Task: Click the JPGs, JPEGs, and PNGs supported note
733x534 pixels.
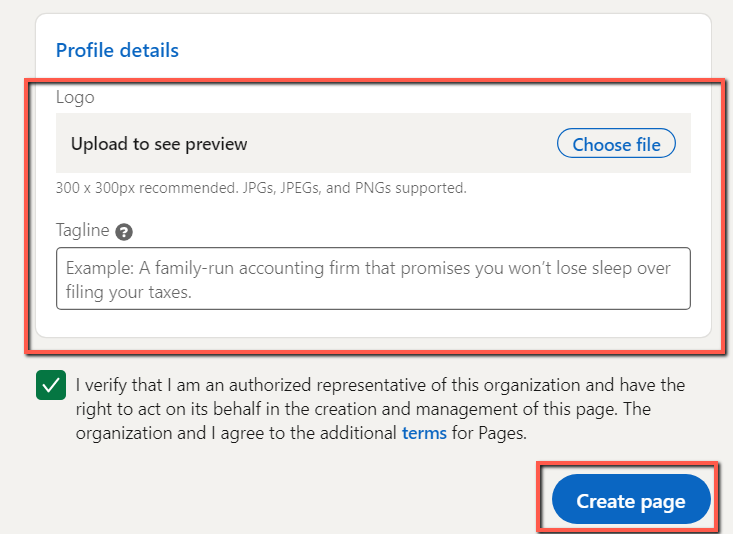Action: (261, 188)
